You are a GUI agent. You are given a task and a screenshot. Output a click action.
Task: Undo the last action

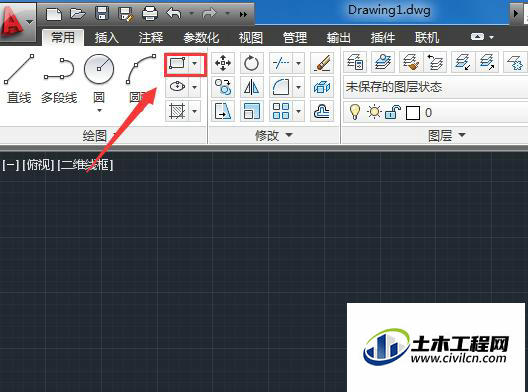(174, 14)
